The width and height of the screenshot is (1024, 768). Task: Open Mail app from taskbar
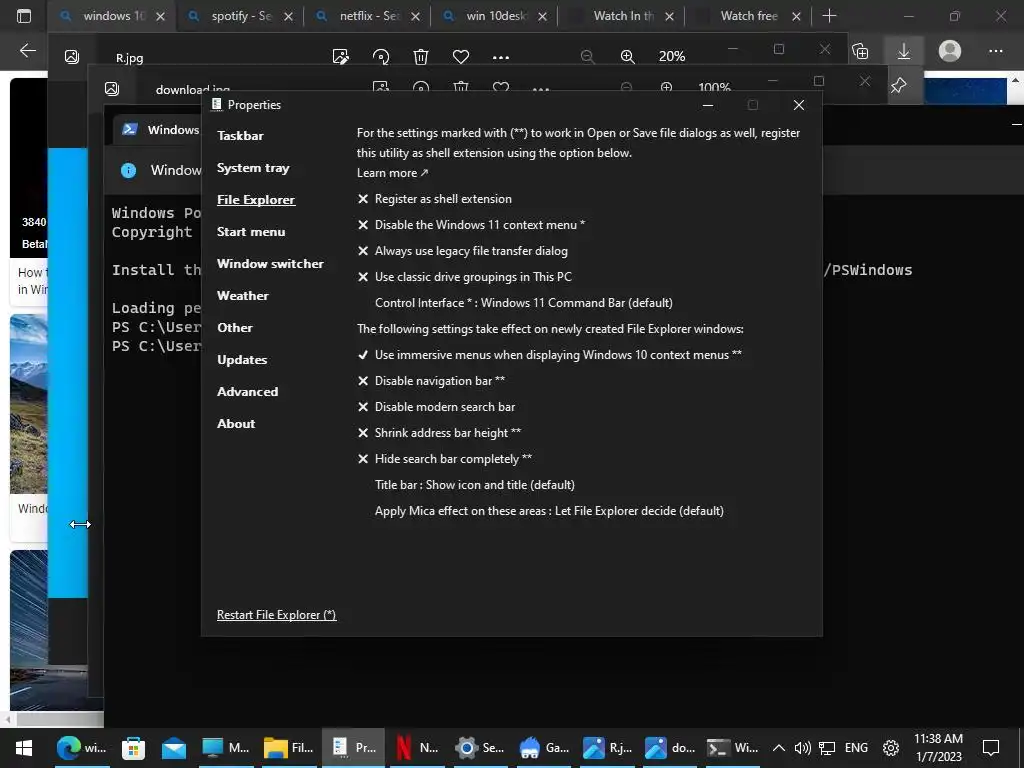(x=174, y=748)
